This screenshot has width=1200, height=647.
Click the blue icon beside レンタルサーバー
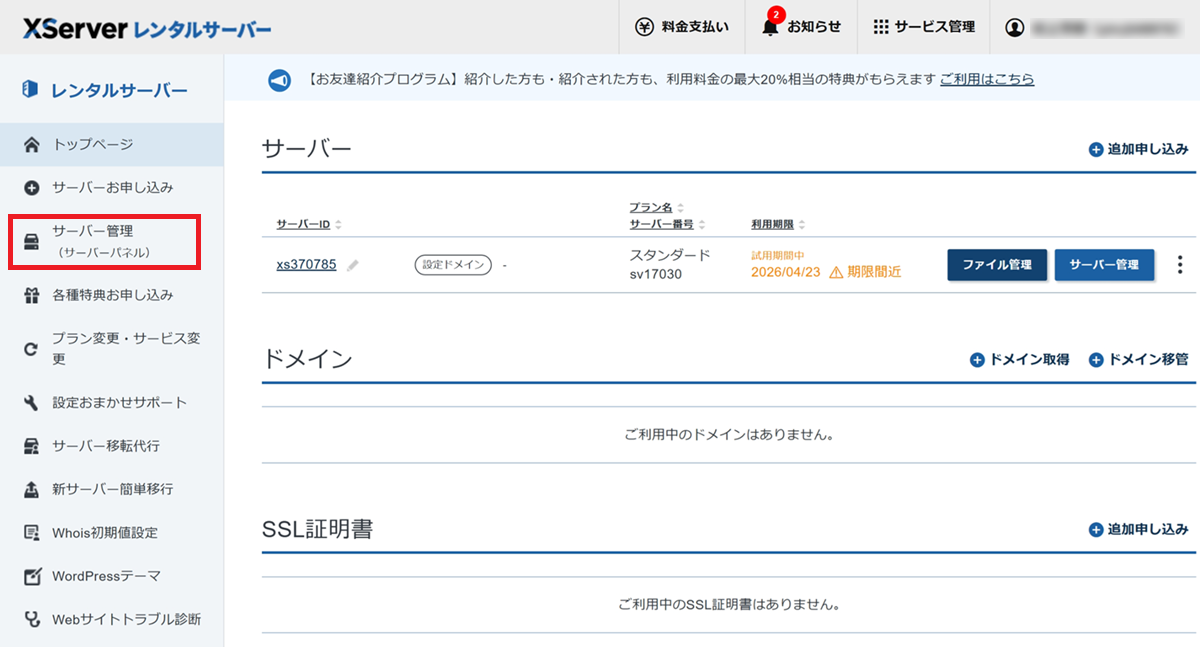(30, 90)
